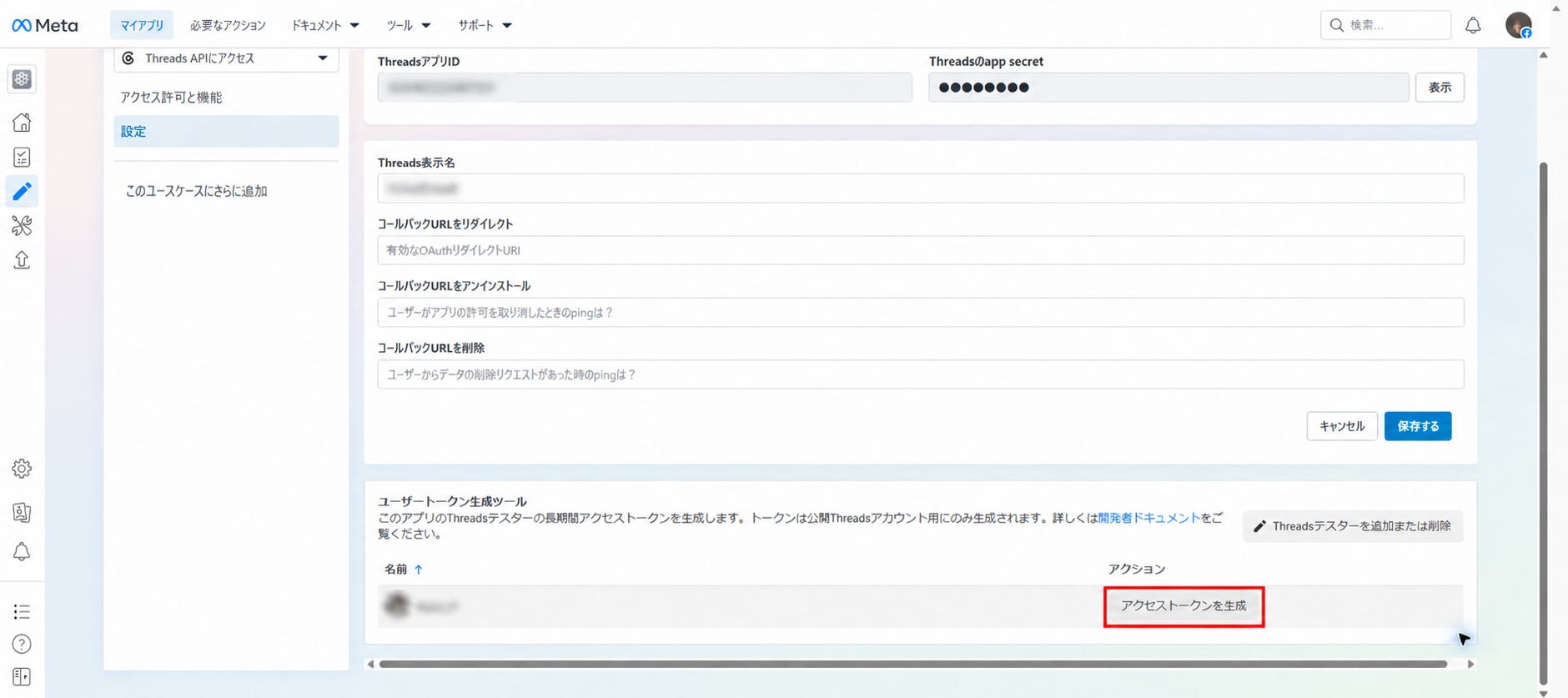Click the horizontal scrollbar left arrow
Image resolution: width=1568 pixels, height=698 pixels.
click(370, 664)
